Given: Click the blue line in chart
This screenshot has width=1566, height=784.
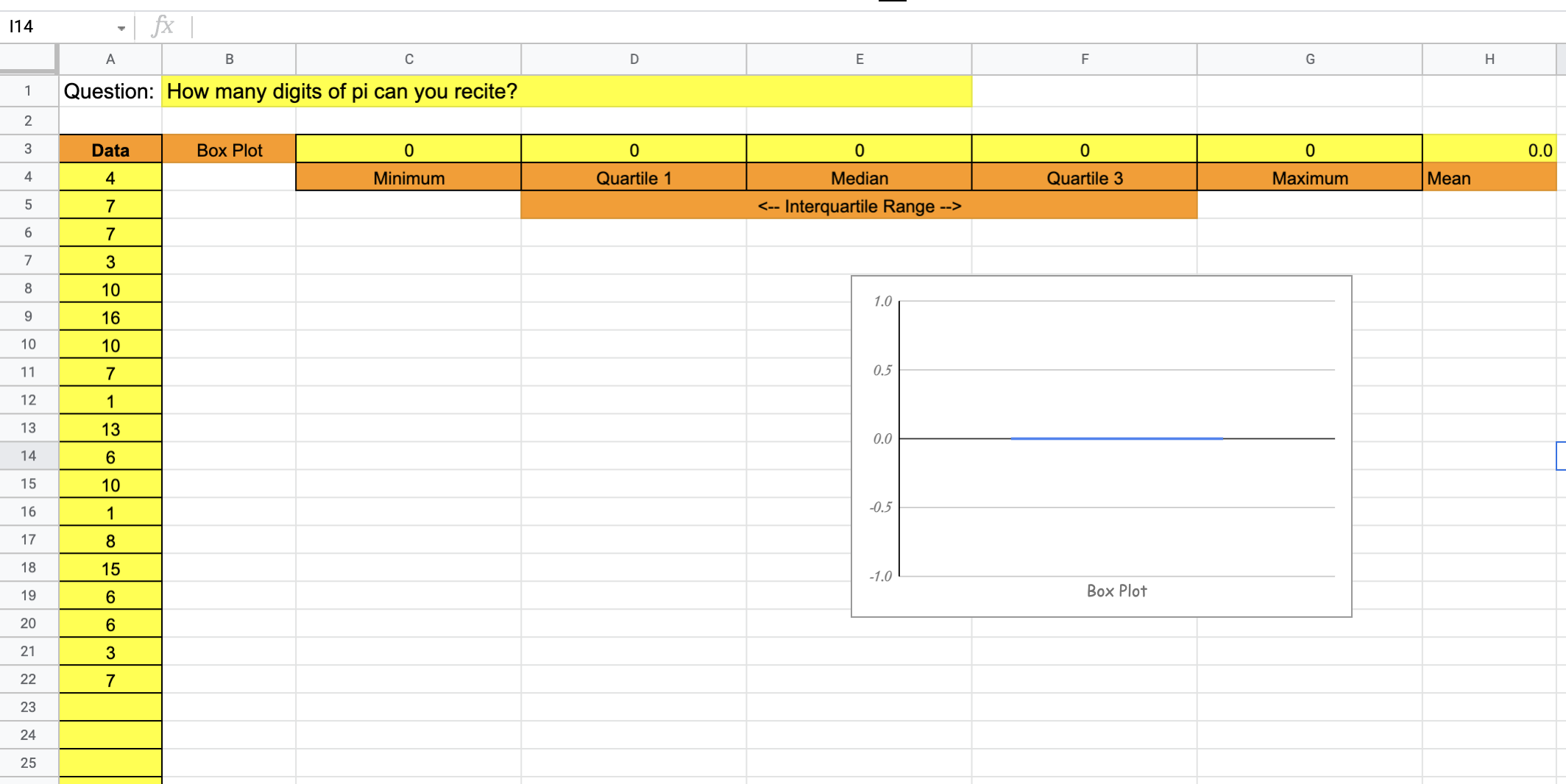Looking at the screenshot, I should tap(1116, 438).
